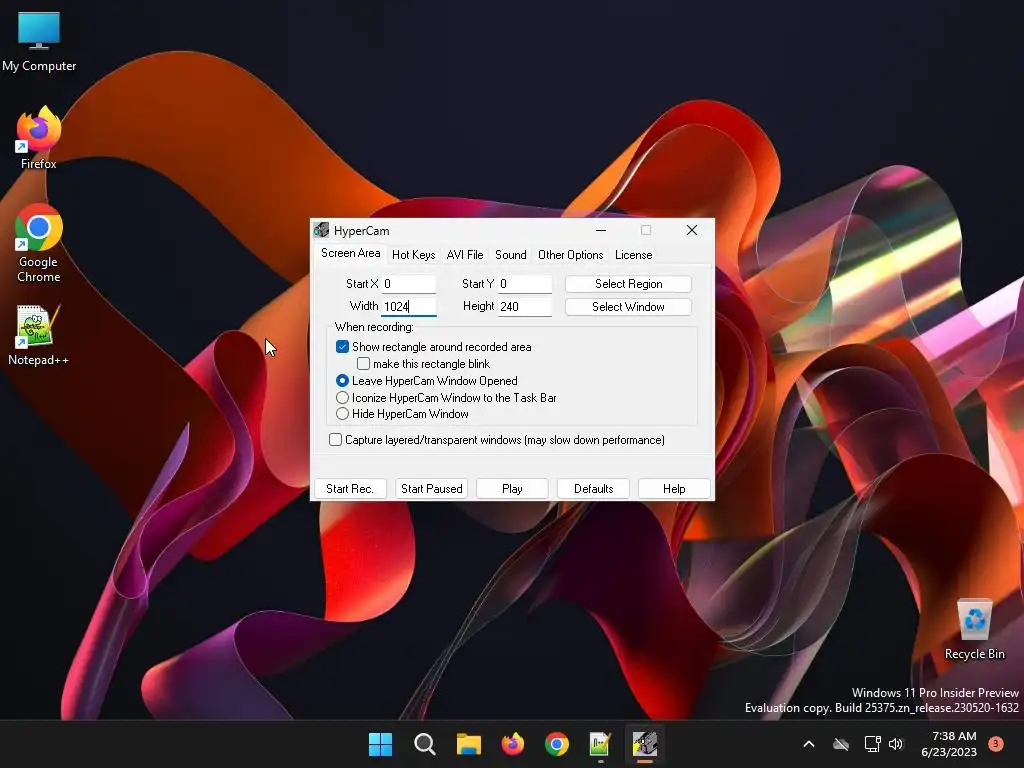Open the Google Chrome desktop shortcut
1024x768 pixels.
[39, 242]
